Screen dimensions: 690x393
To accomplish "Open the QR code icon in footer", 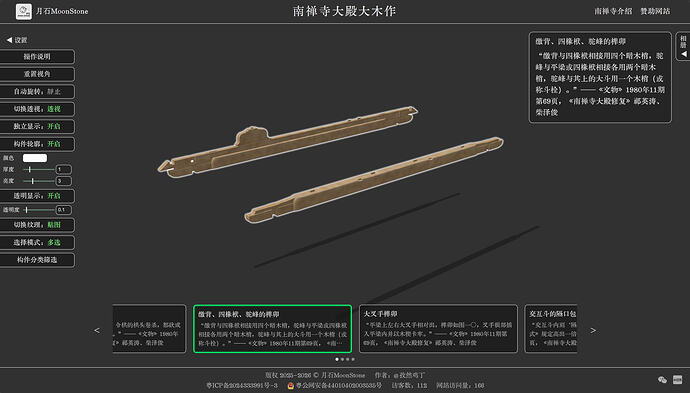I will [x=677, y=379].
